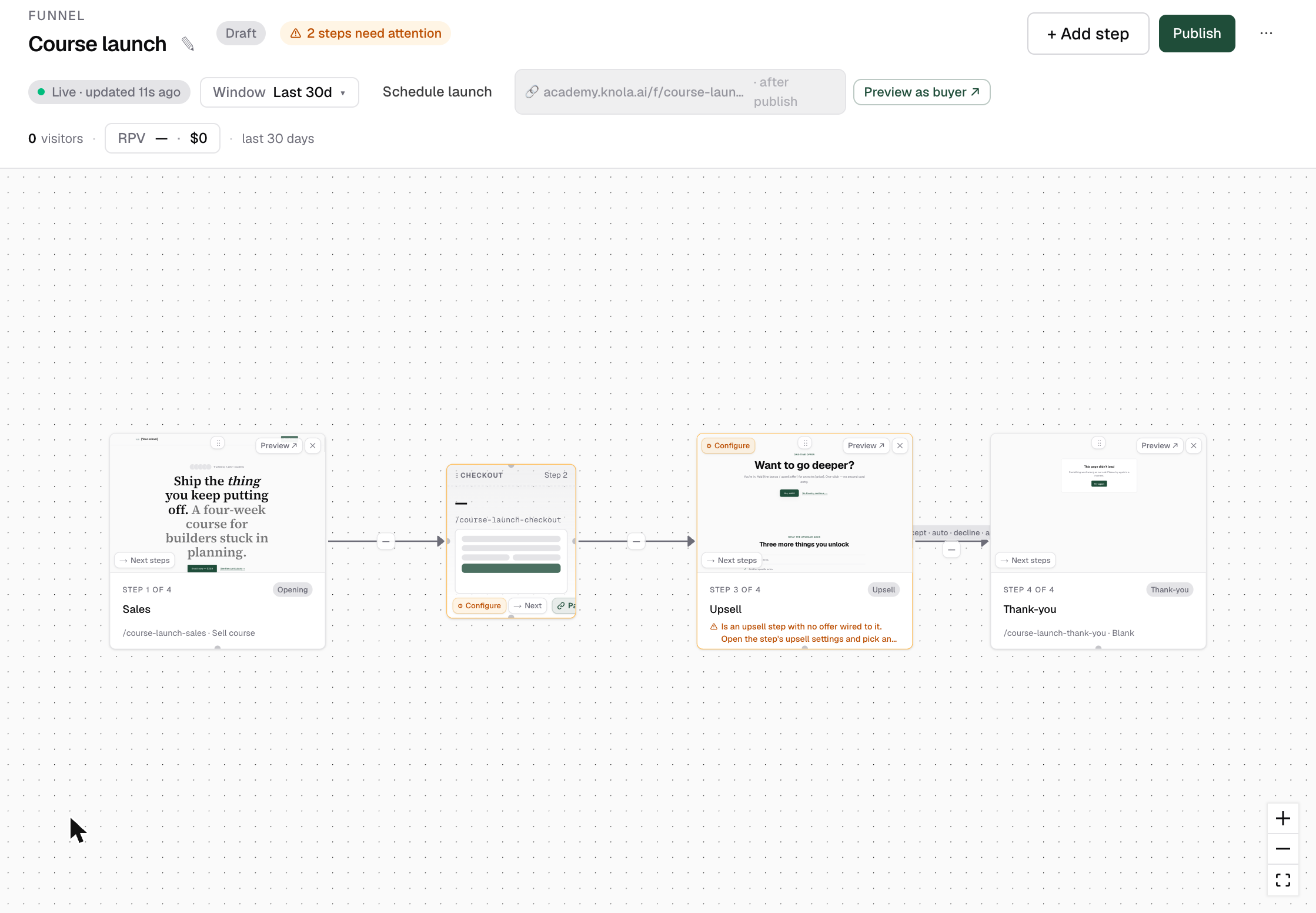Open Preview on the Sales step card

pyautogui.click(x=277, y=446)
